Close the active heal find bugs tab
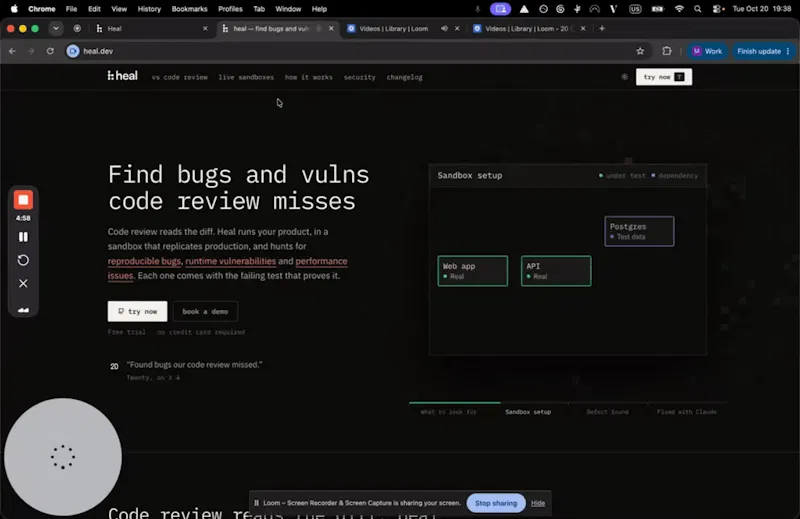Image resolution: width=800 pixels, height=519 pixels. coord(331,29)
